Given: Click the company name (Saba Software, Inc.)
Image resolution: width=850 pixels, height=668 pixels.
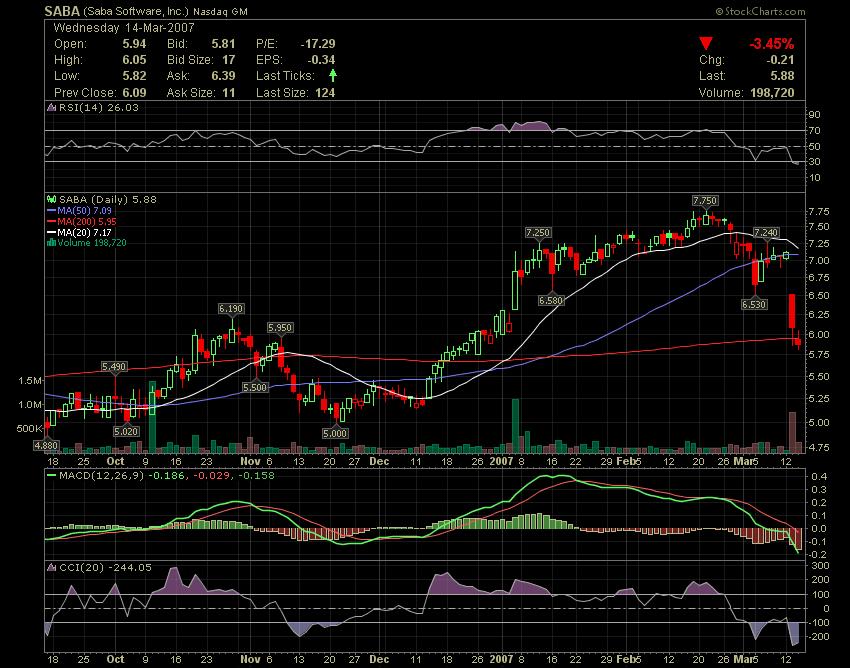Looking at the screenshot, I should tap(136, 11).
